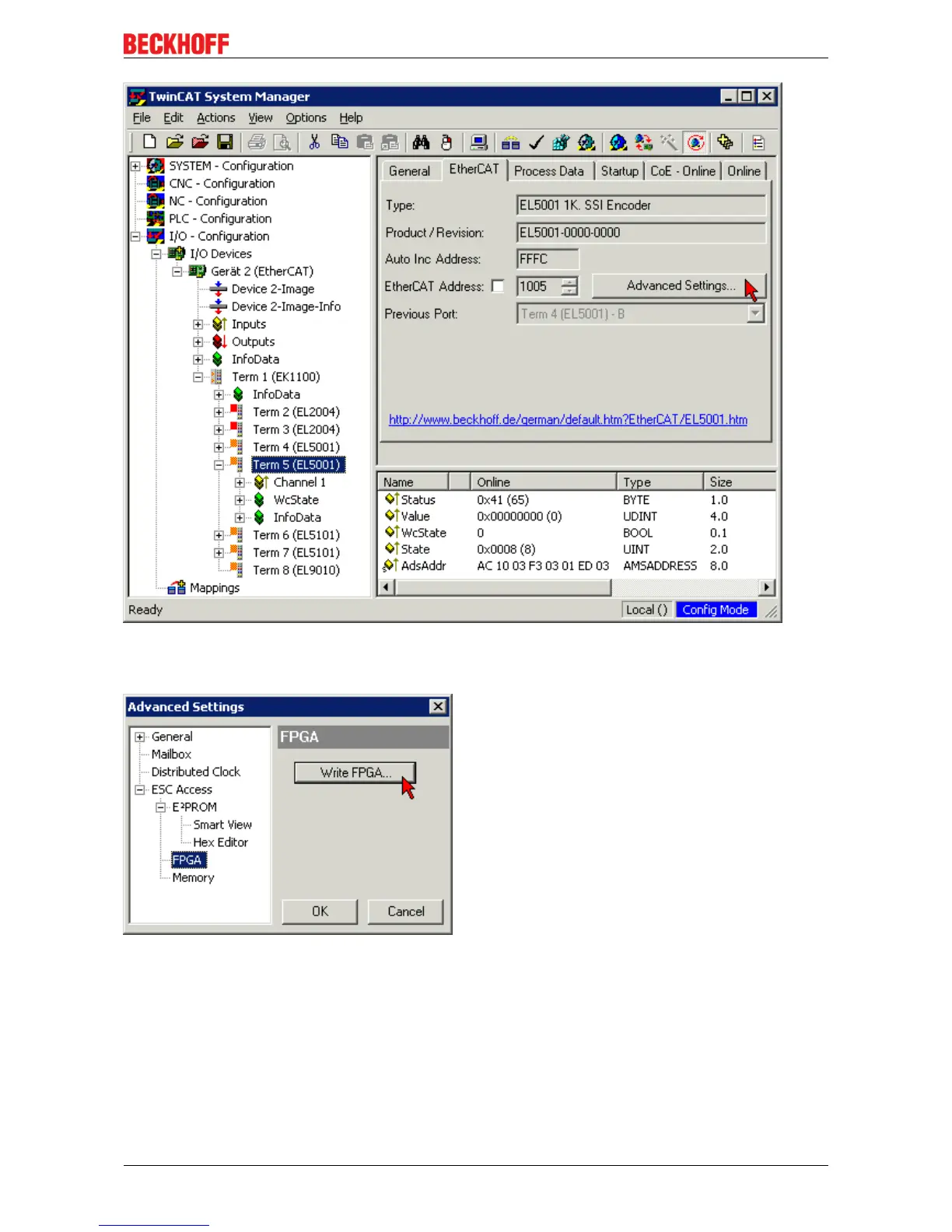Click the mouse-shaped toolbar icon

pos(446,142)
